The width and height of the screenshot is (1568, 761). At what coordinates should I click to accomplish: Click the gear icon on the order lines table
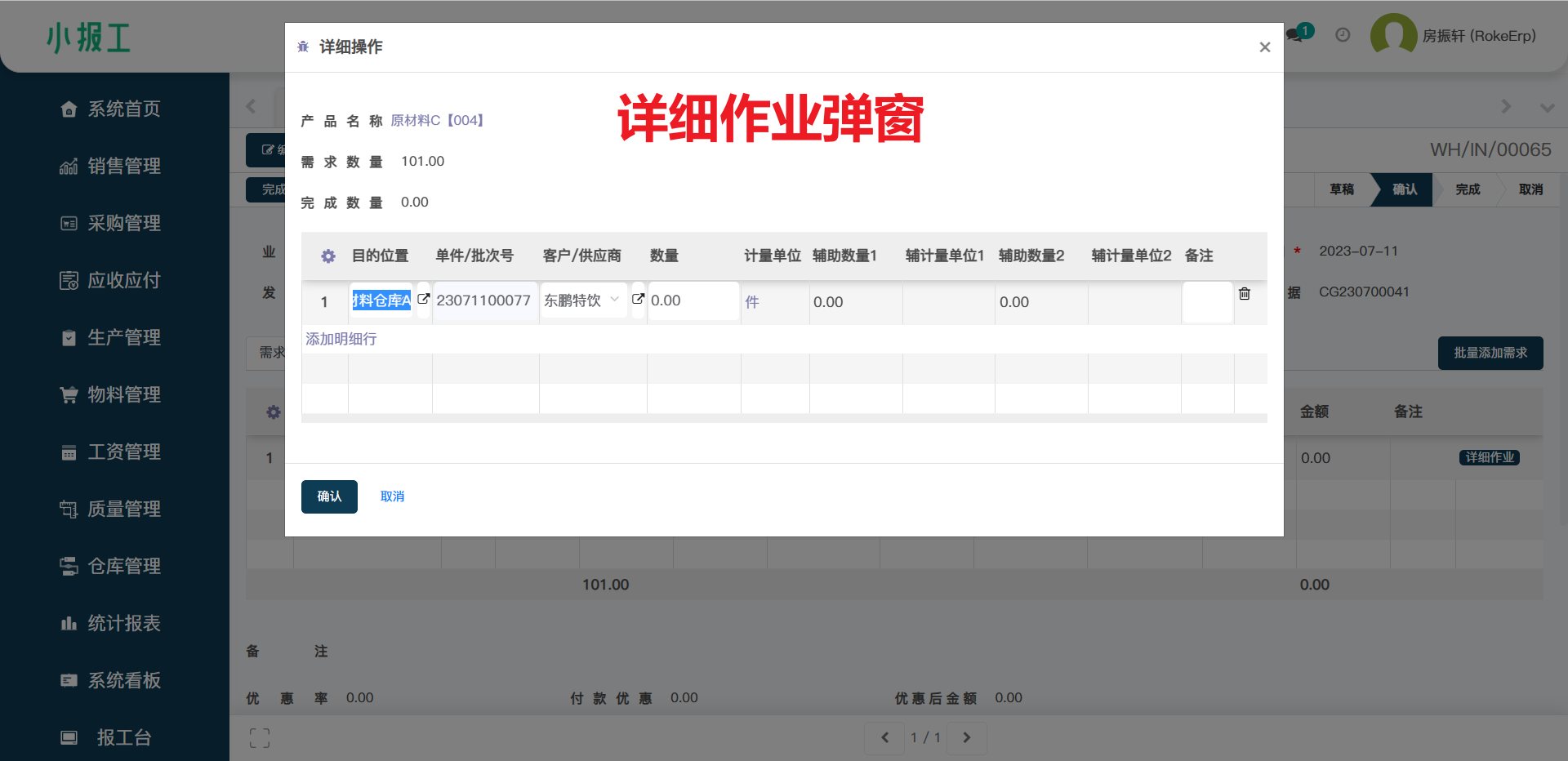click(x=274, y=412)
